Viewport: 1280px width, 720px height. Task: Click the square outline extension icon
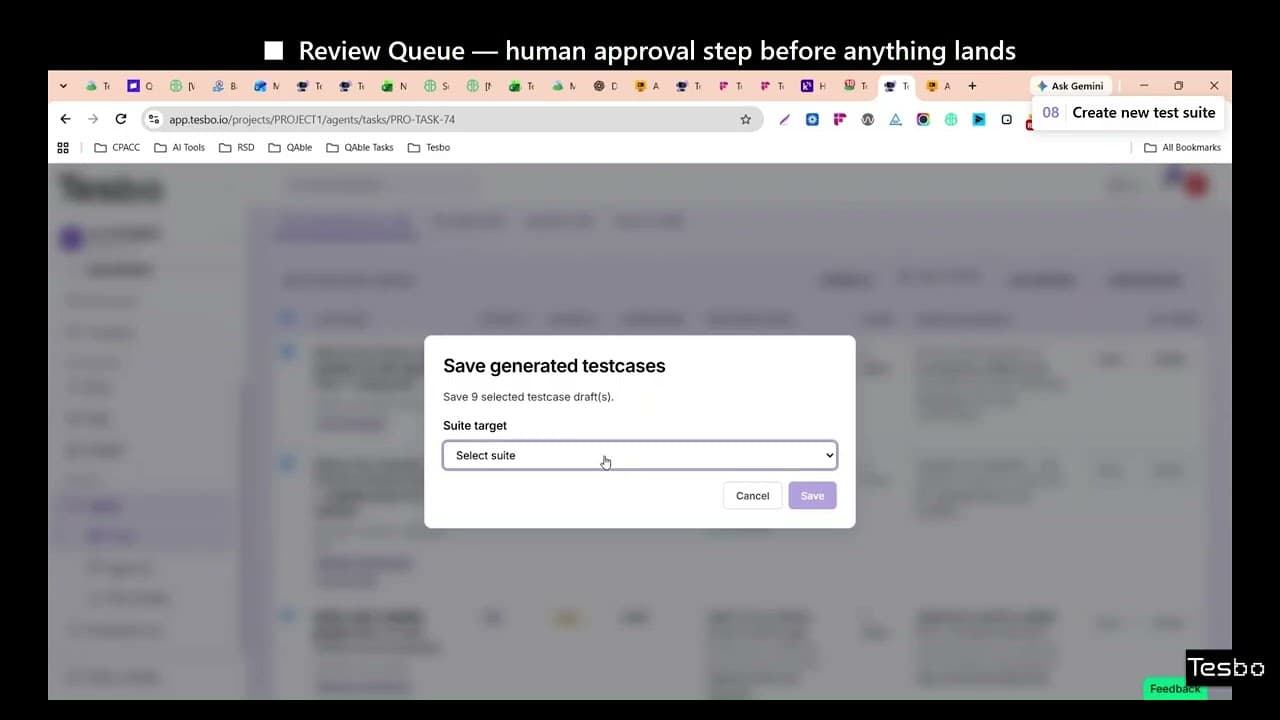click(x=1006, y=119)
